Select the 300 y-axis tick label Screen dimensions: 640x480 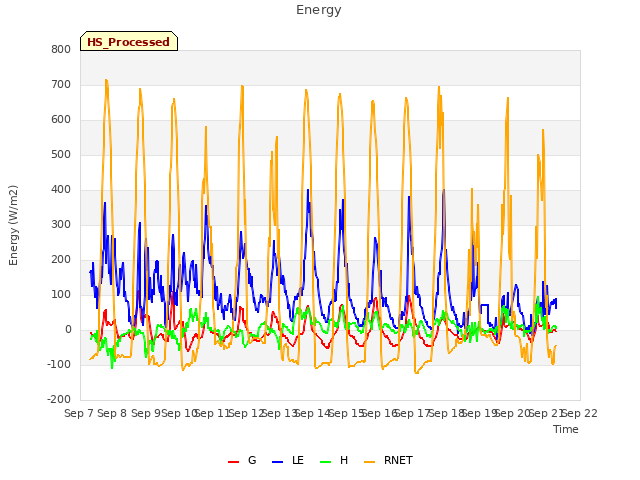pyautogui.click(x=61, y=224)
